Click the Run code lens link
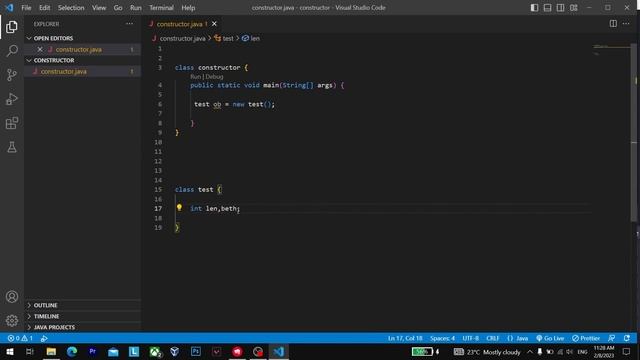This screenshot has width=640, height=360. (x=196, y=77)
